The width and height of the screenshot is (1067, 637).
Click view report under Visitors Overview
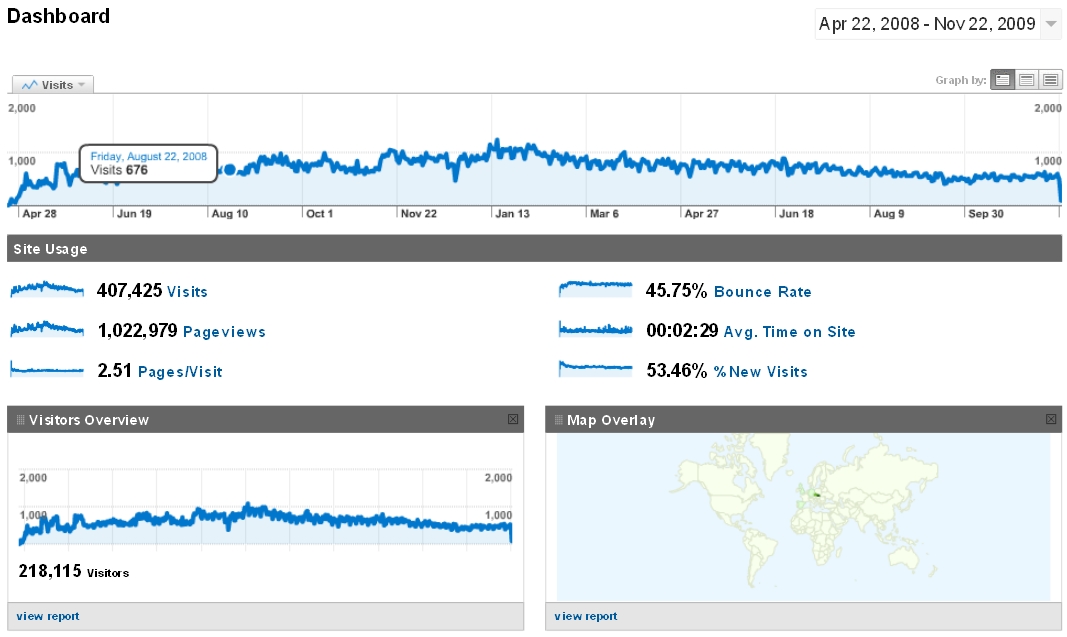(x=48, y=616)
